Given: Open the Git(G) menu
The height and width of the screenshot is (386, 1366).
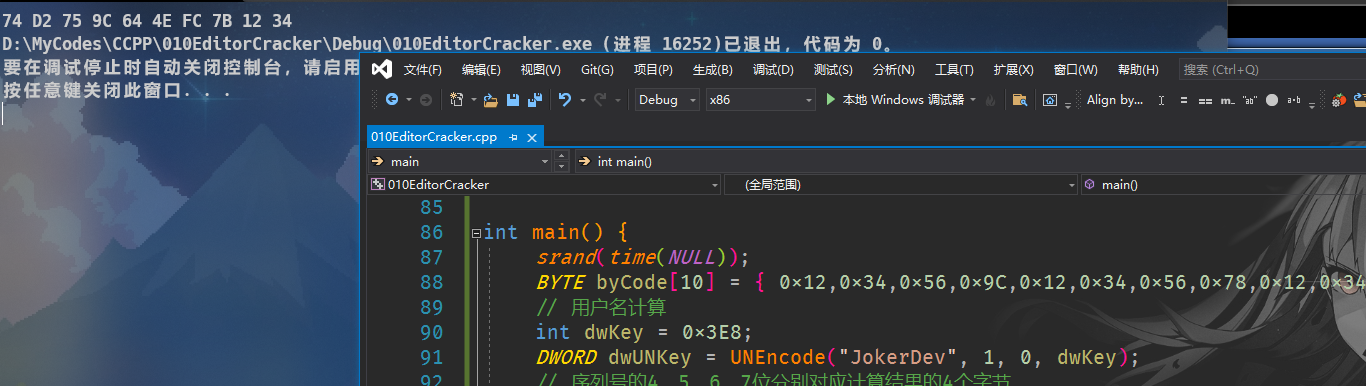Looking at the screenshot, I should [x=597, y=70].
